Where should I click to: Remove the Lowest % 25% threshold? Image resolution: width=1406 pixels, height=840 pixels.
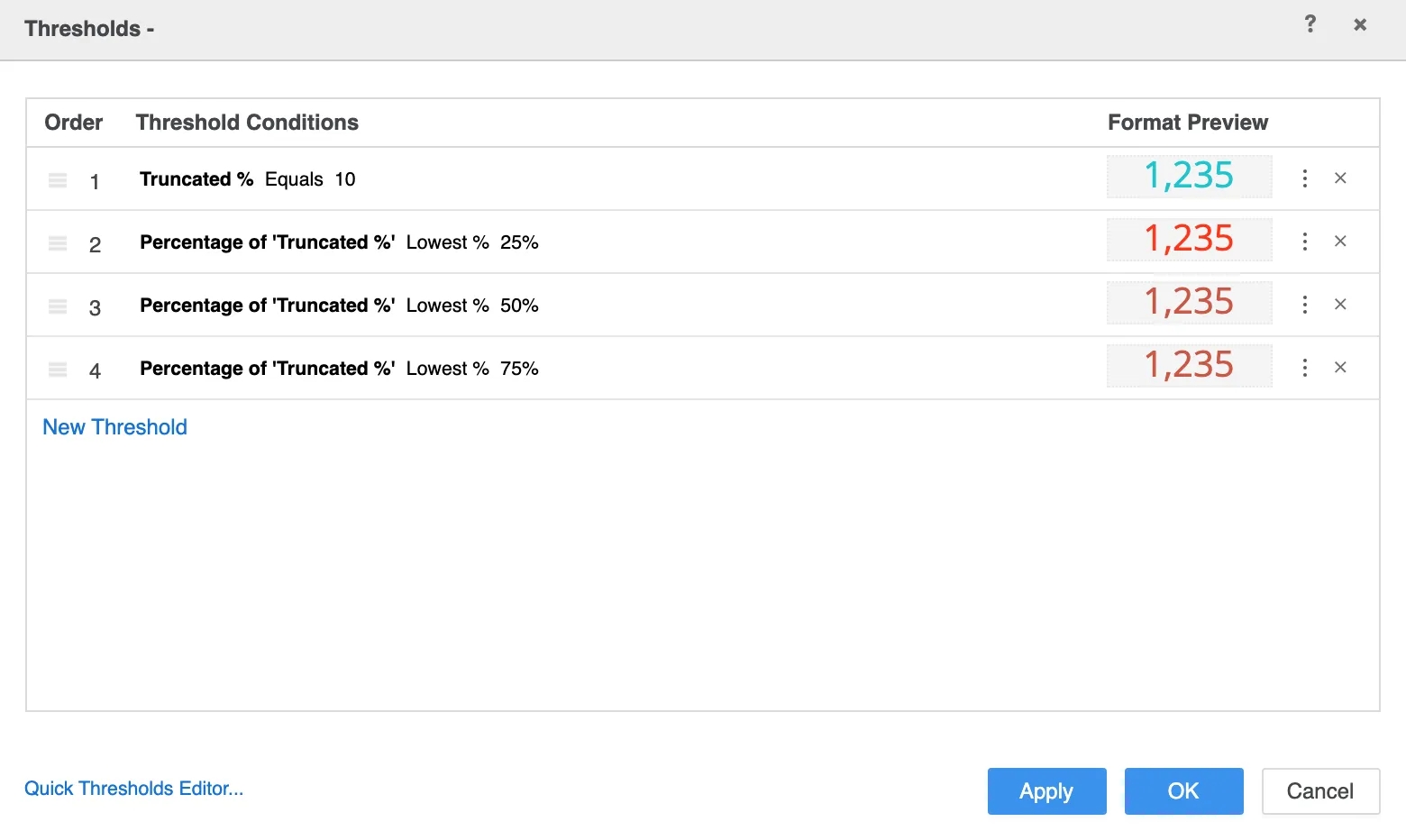[1340, 242]
